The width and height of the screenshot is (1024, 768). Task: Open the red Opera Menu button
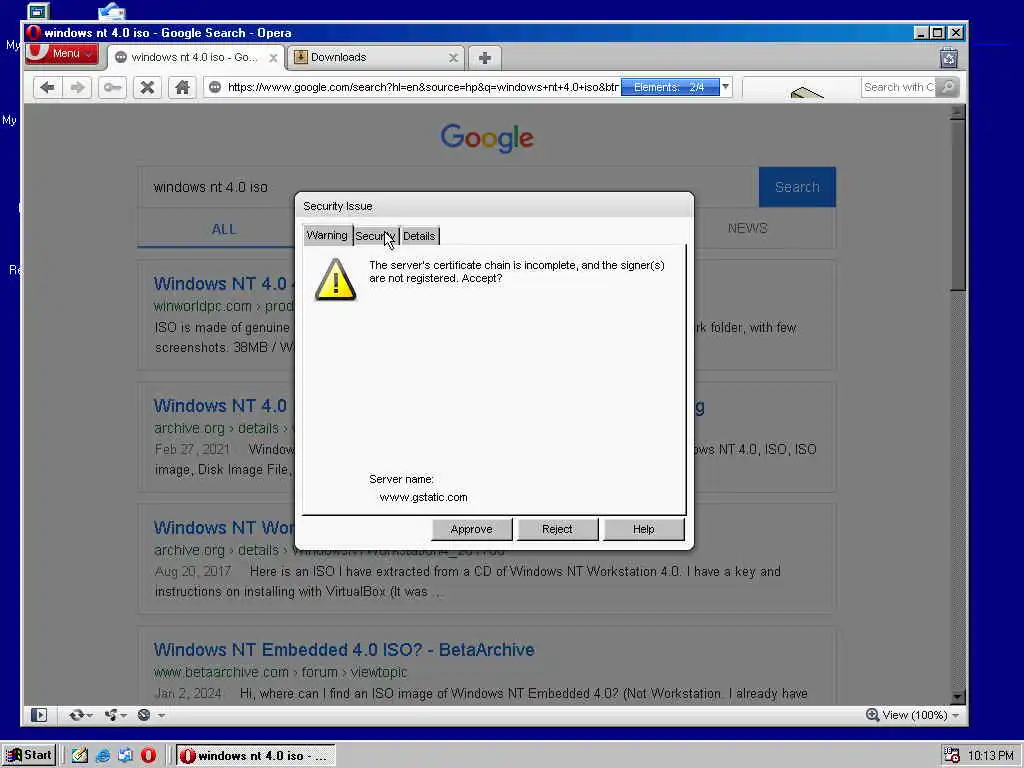coord(63,54)
